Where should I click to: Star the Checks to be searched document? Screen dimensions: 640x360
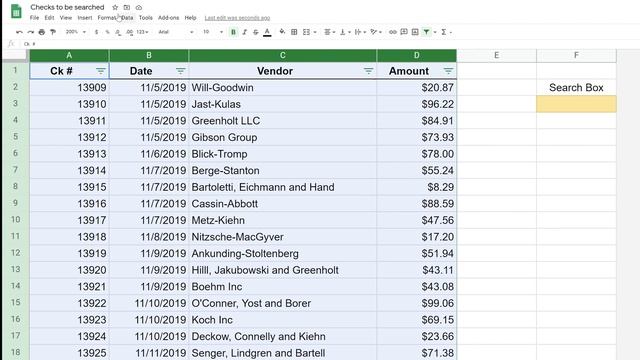point(115,7)
